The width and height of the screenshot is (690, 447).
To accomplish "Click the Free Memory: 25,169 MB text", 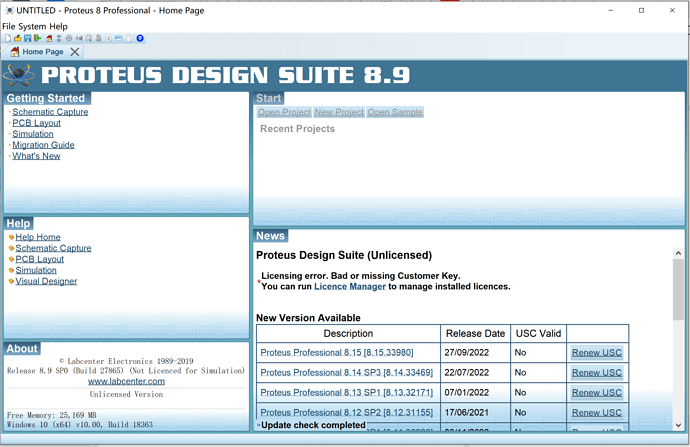I will [51, 415].
